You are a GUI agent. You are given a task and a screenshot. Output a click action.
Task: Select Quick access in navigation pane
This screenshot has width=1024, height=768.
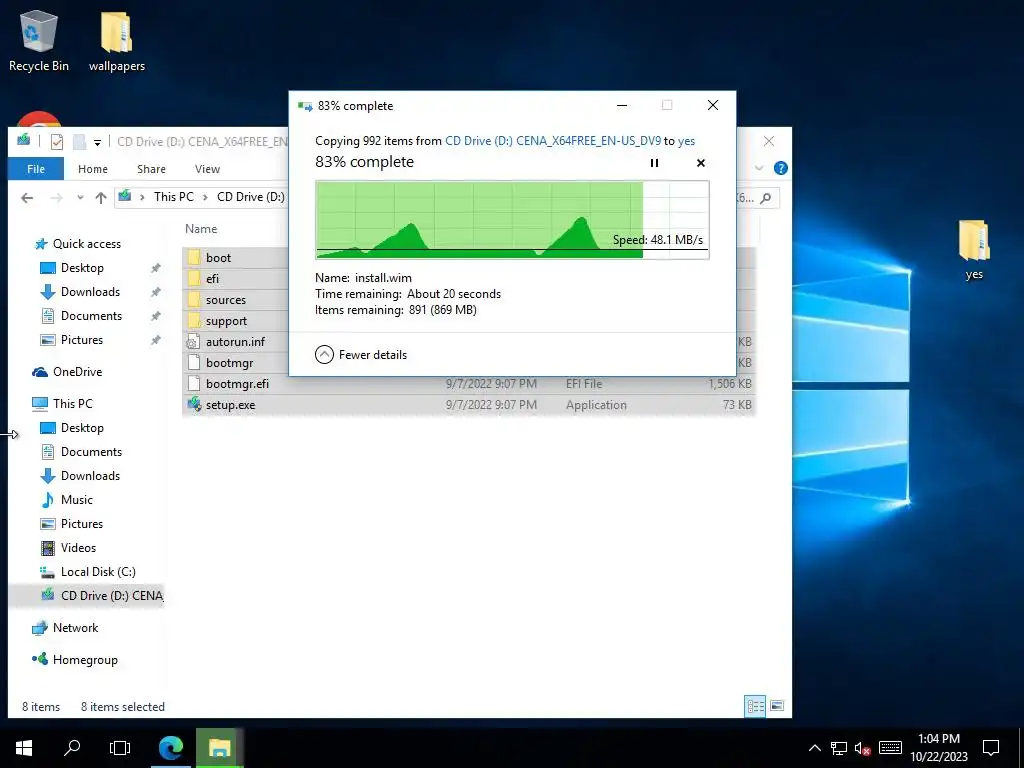(87, 244)
